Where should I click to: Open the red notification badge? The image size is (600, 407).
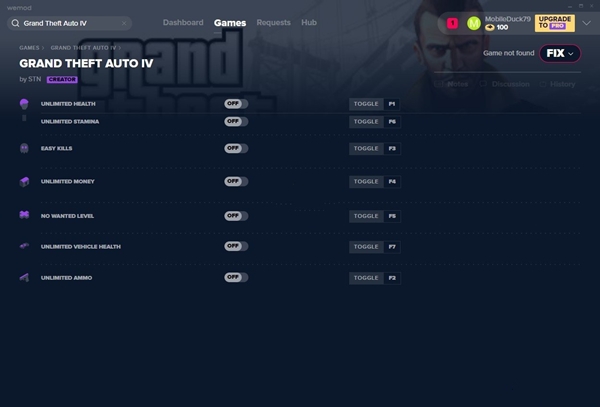point(452,23)
